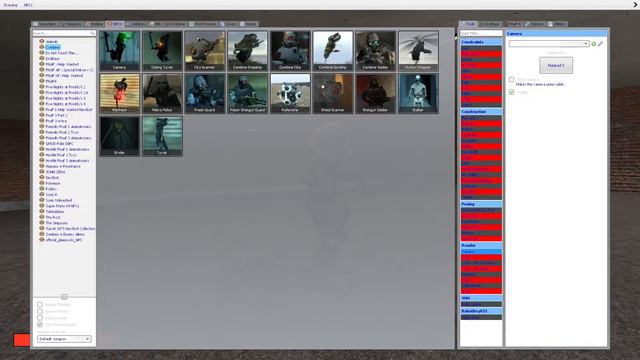640x360 pixels.
Task: Click the green add preset icon
Action: click(594, 44)
